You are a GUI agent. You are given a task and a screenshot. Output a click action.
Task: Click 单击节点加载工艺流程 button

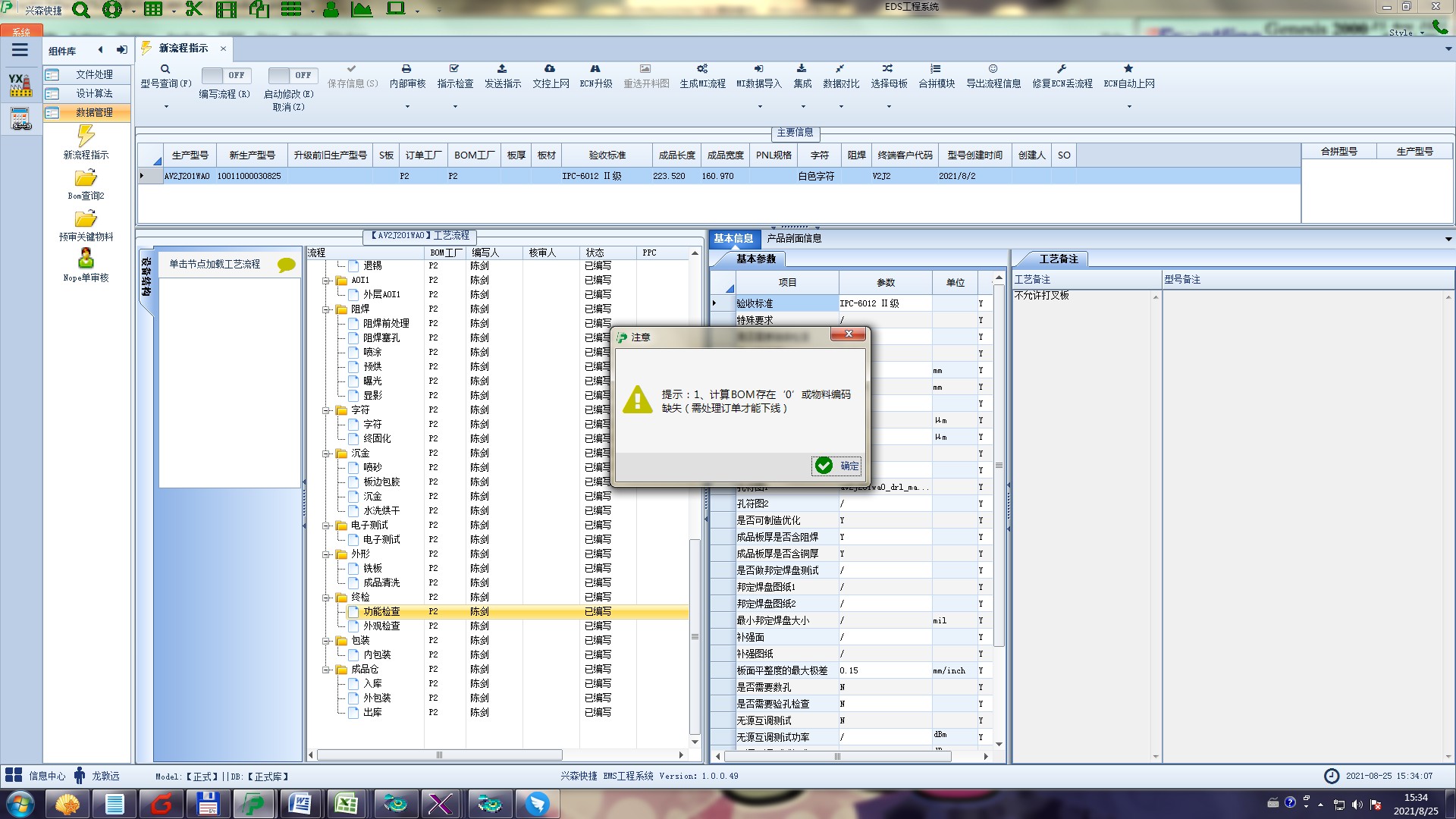tap(215, 264)
